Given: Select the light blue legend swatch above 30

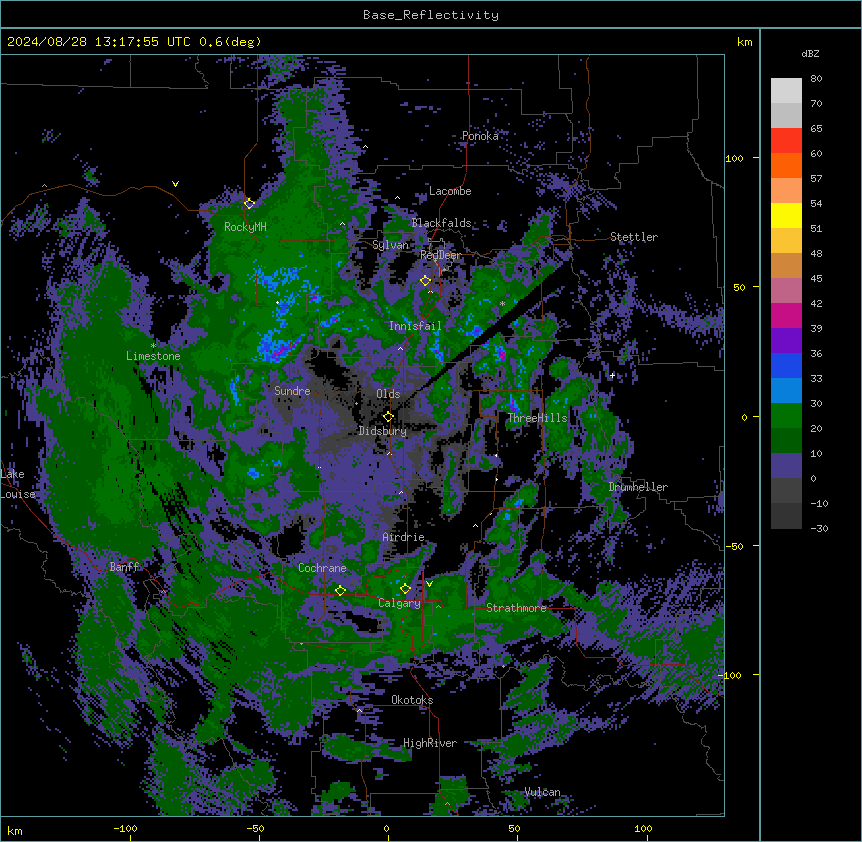Looking at the screenshot, I should tap(786, 390).
